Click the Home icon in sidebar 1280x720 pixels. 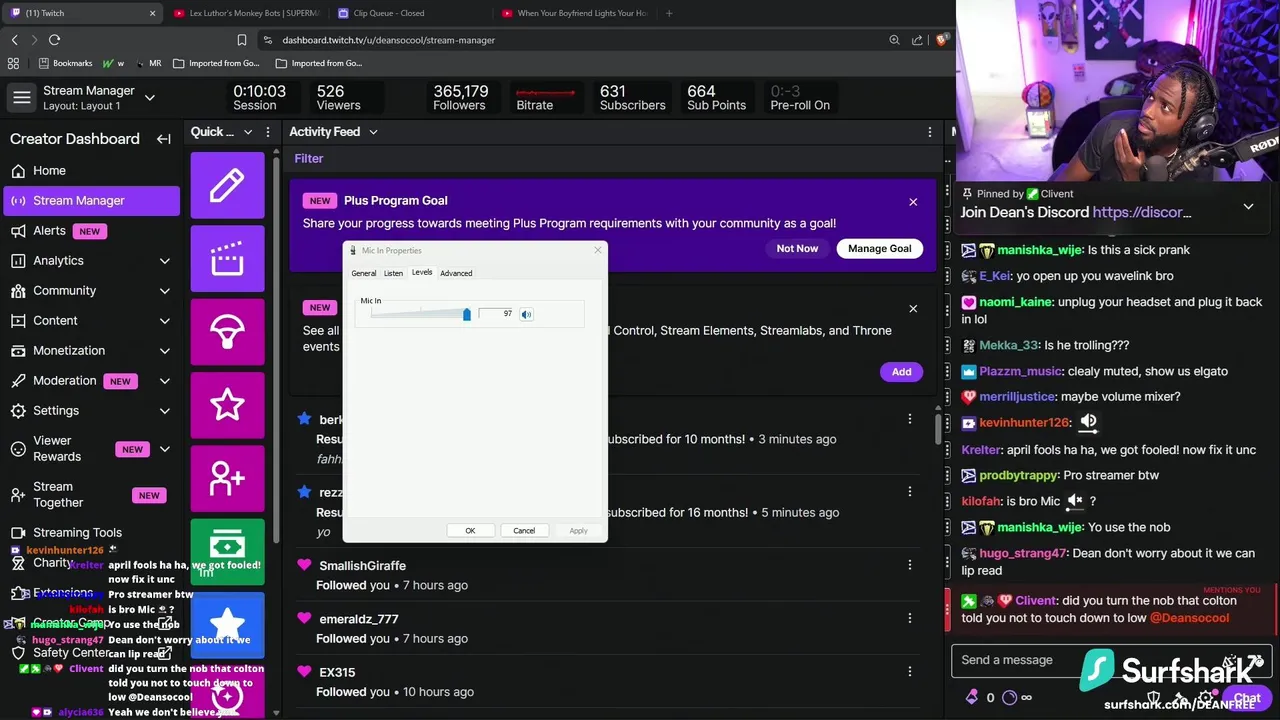(x=18, y=171)
